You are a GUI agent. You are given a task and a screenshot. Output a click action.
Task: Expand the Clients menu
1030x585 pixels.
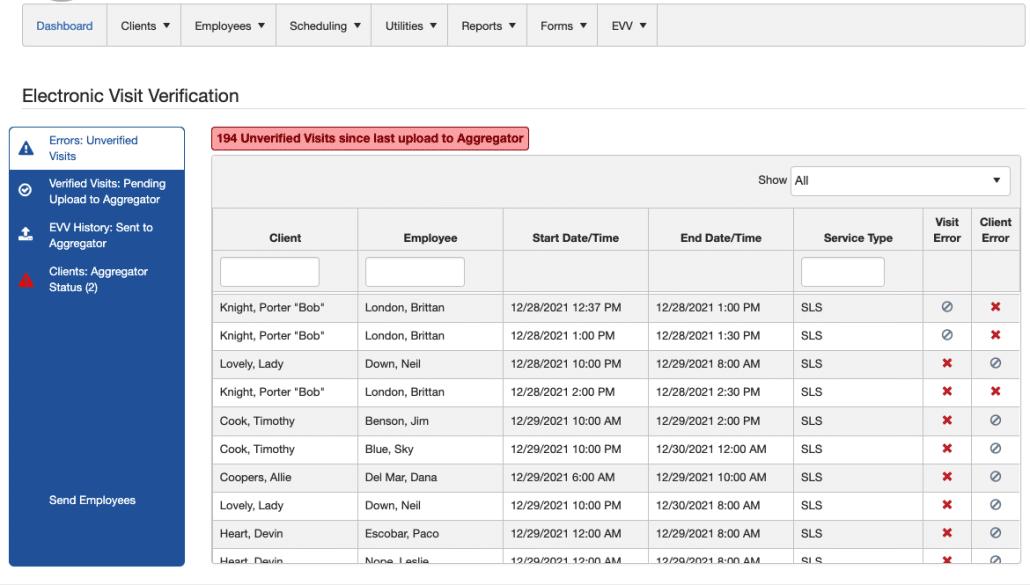(145, 26)
